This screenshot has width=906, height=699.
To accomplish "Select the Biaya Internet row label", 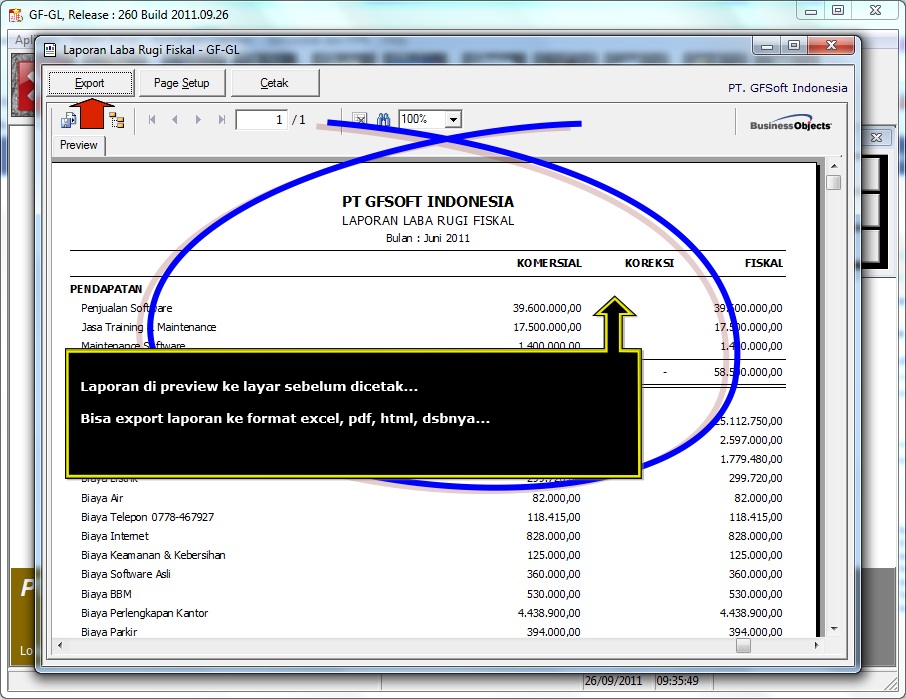I will 114,536.
